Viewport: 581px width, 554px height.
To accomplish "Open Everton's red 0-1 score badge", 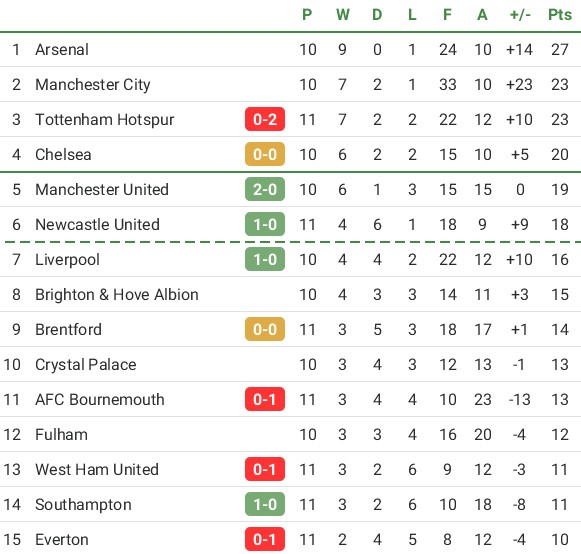I will tap(265, 540).
